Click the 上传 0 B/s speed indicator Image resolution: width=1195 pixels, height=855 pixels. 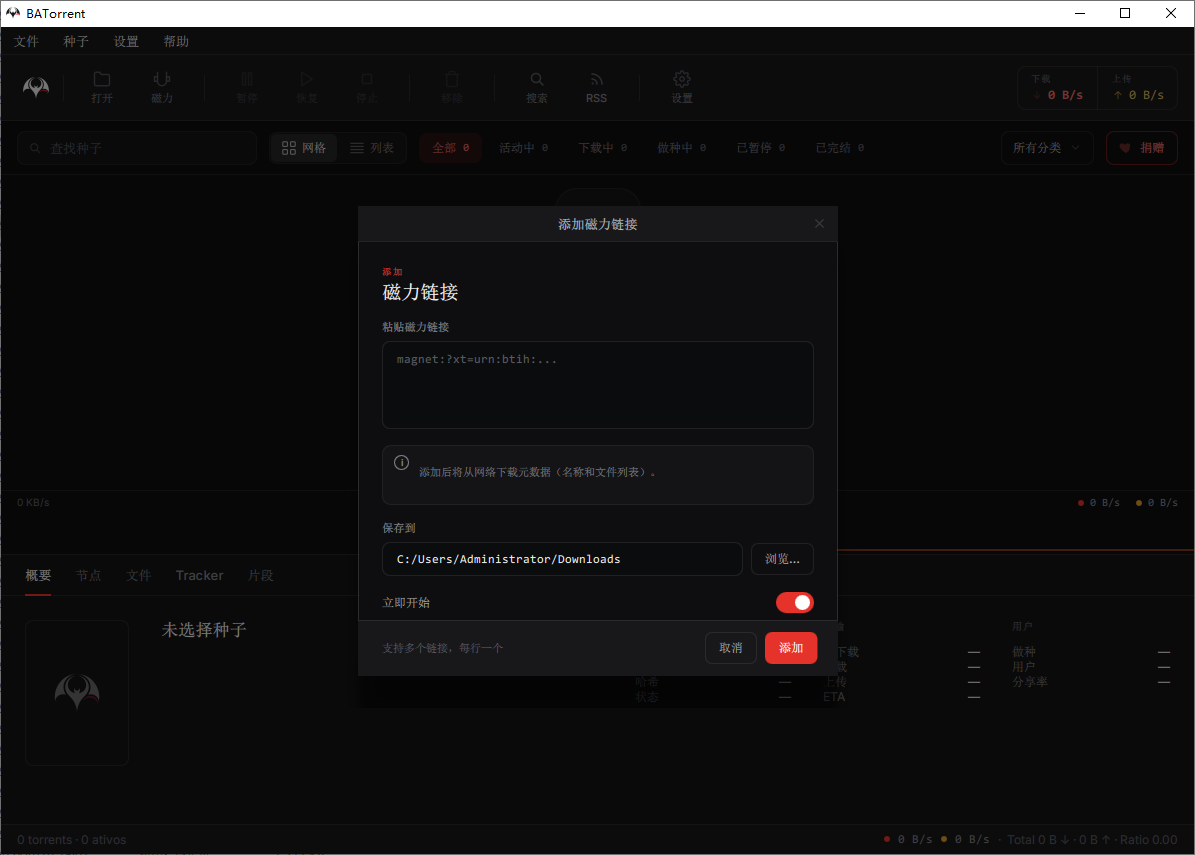(x=1138, y=88)
